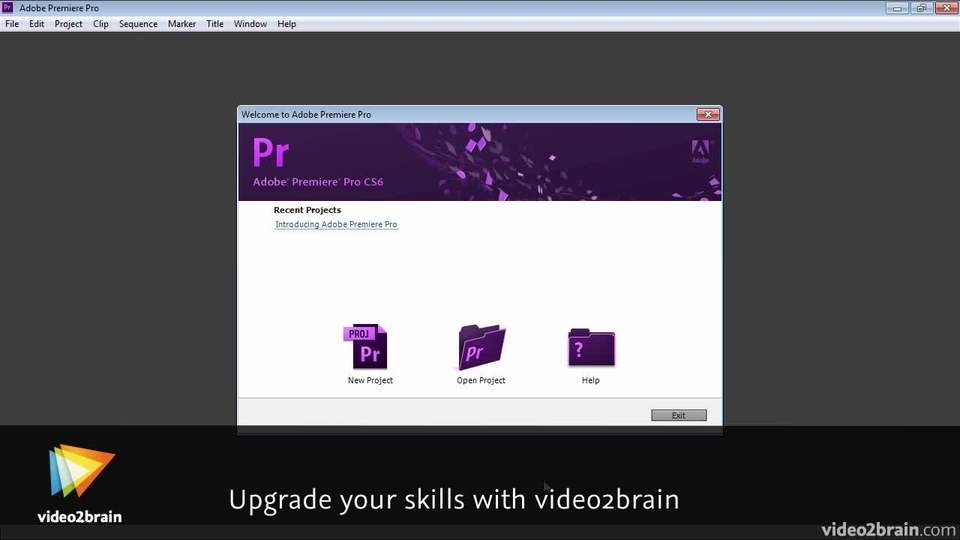Open the Help menu in menu bar
This screenshot has height=540, width=960.
287,24
